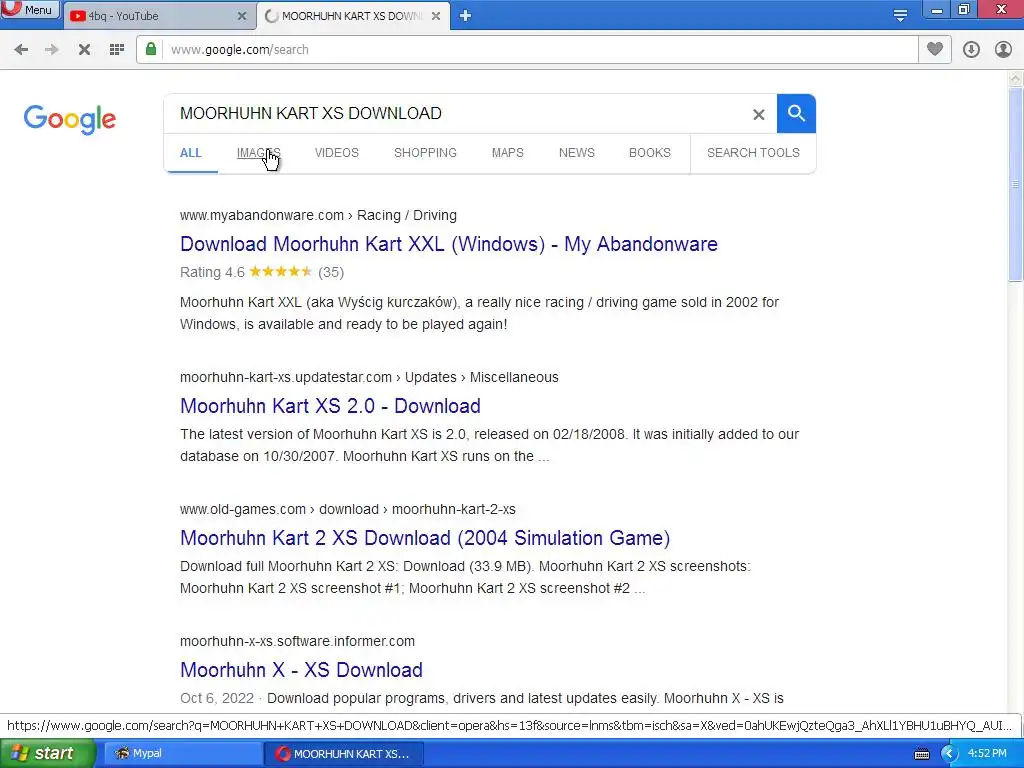This screenshot has height=768, width=1024.
Task: Click the 4:52 PM clock
Action: pos(987,754)
